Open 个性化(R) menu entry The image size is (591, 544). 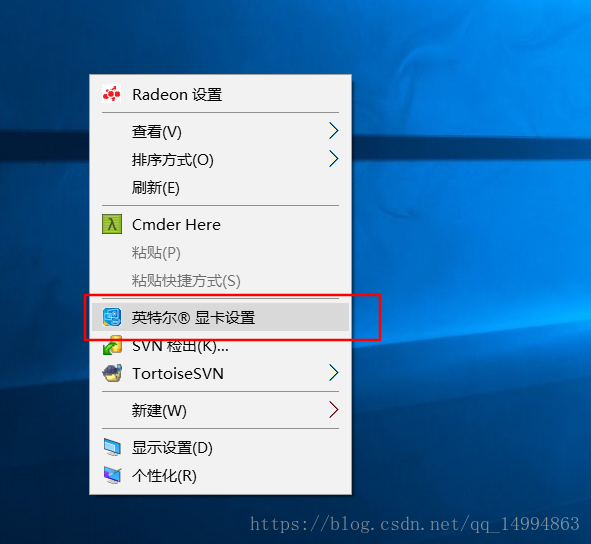tap(220, 475)
